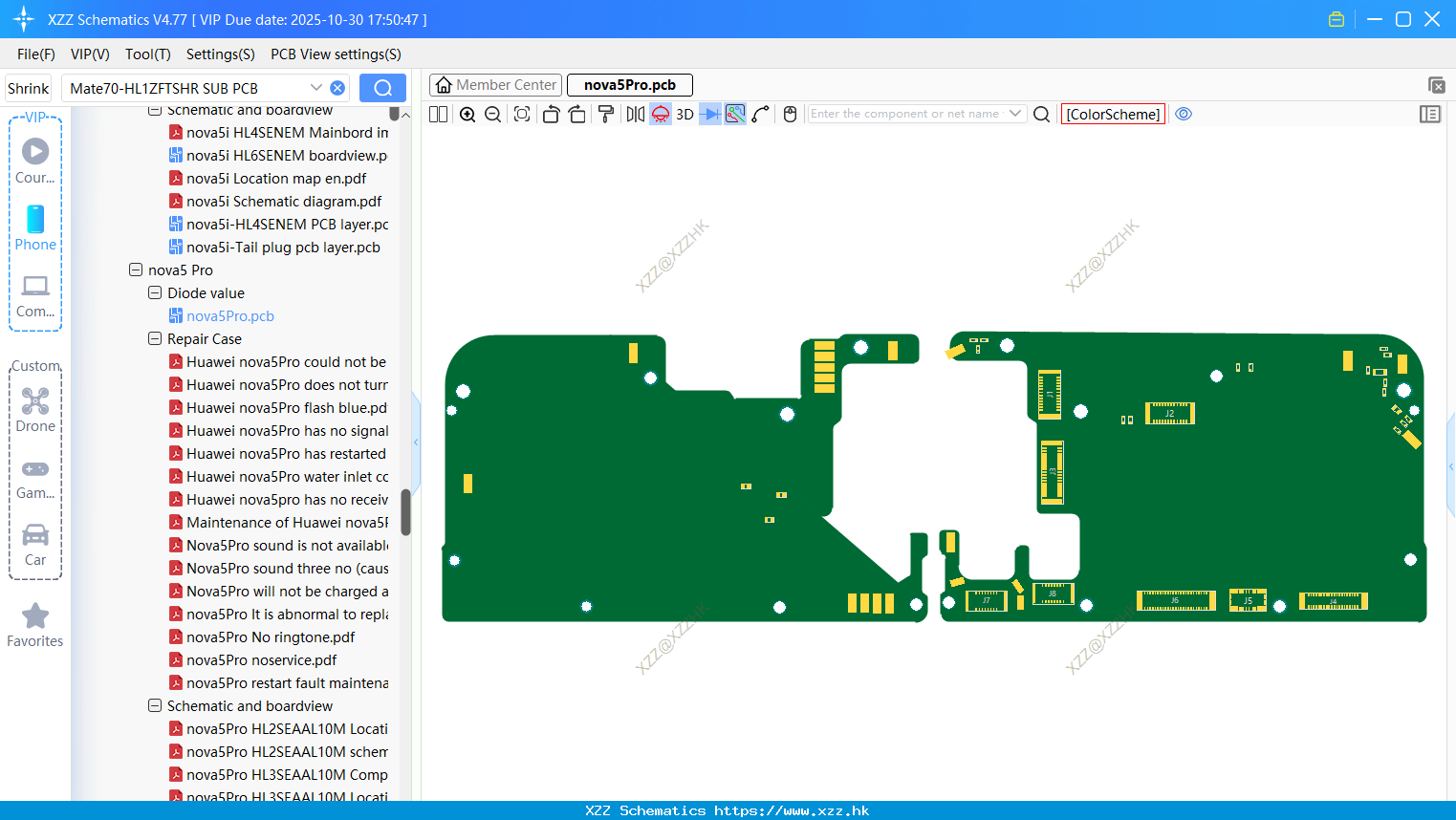Search for the entered component name

click(1042, 114)
